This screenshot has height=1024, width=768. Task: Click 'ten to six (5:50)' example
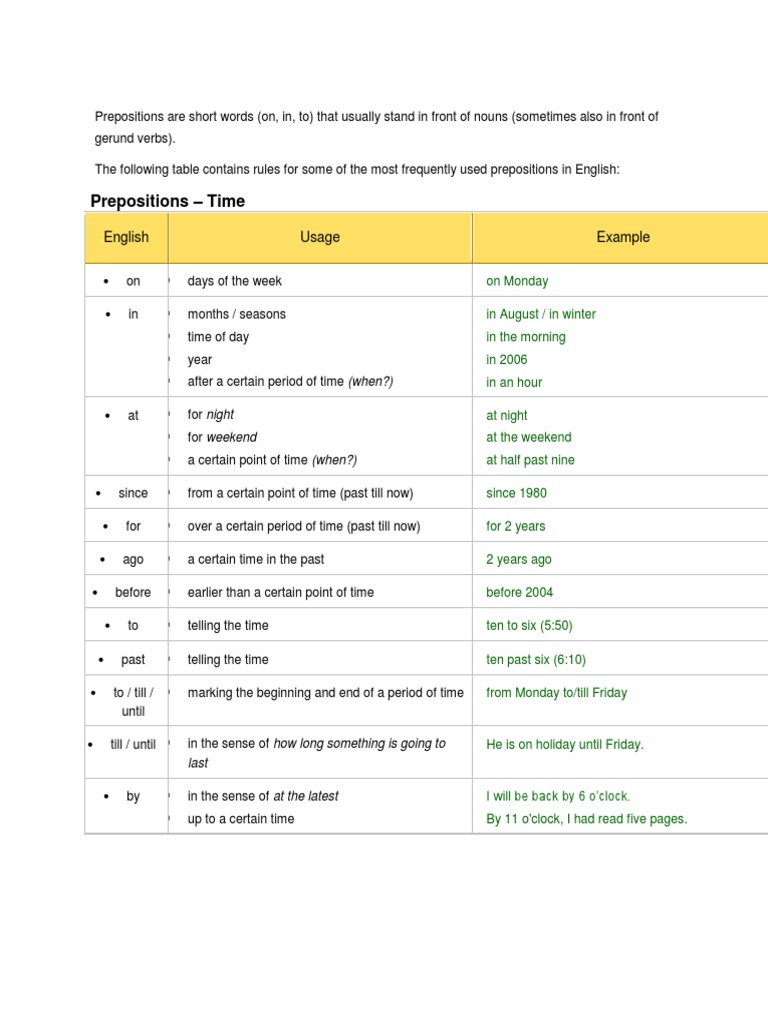(529, 625)
